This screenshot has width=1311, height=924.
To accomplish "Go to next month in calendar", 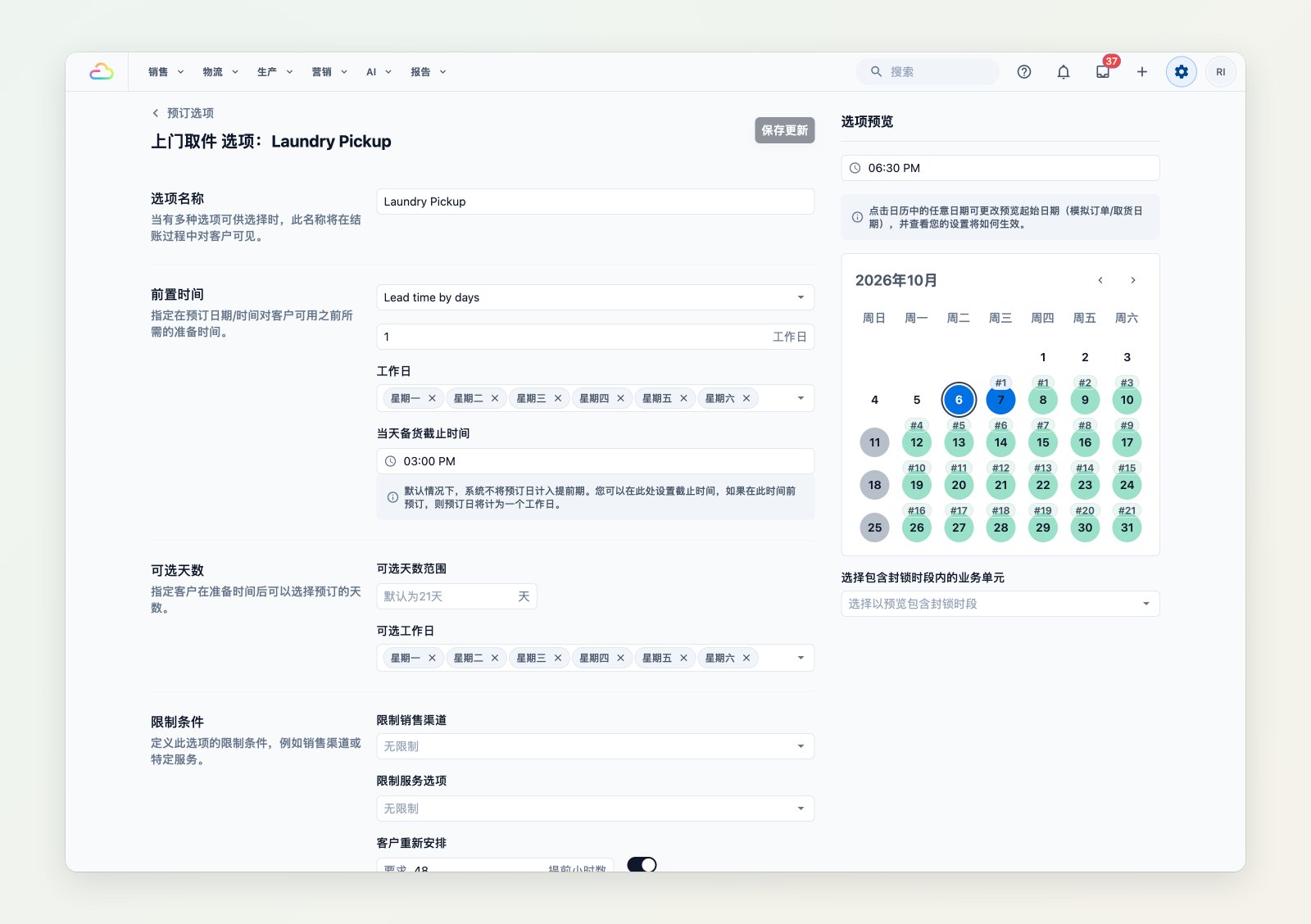I will [1133, 280].
